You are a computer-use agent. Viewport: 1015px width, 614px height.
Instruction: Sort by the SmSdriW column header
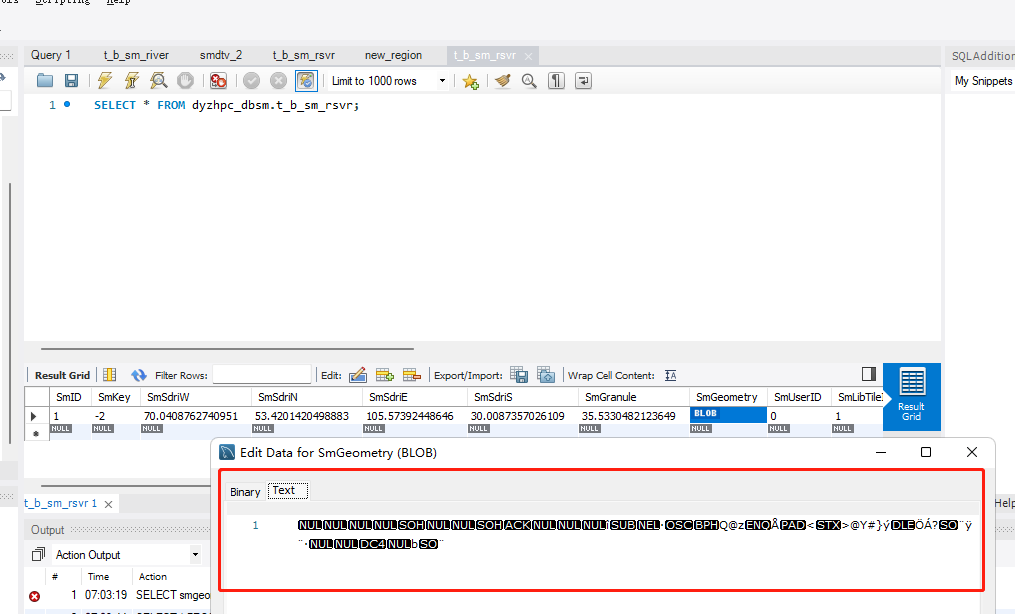[x=195, y=397]
